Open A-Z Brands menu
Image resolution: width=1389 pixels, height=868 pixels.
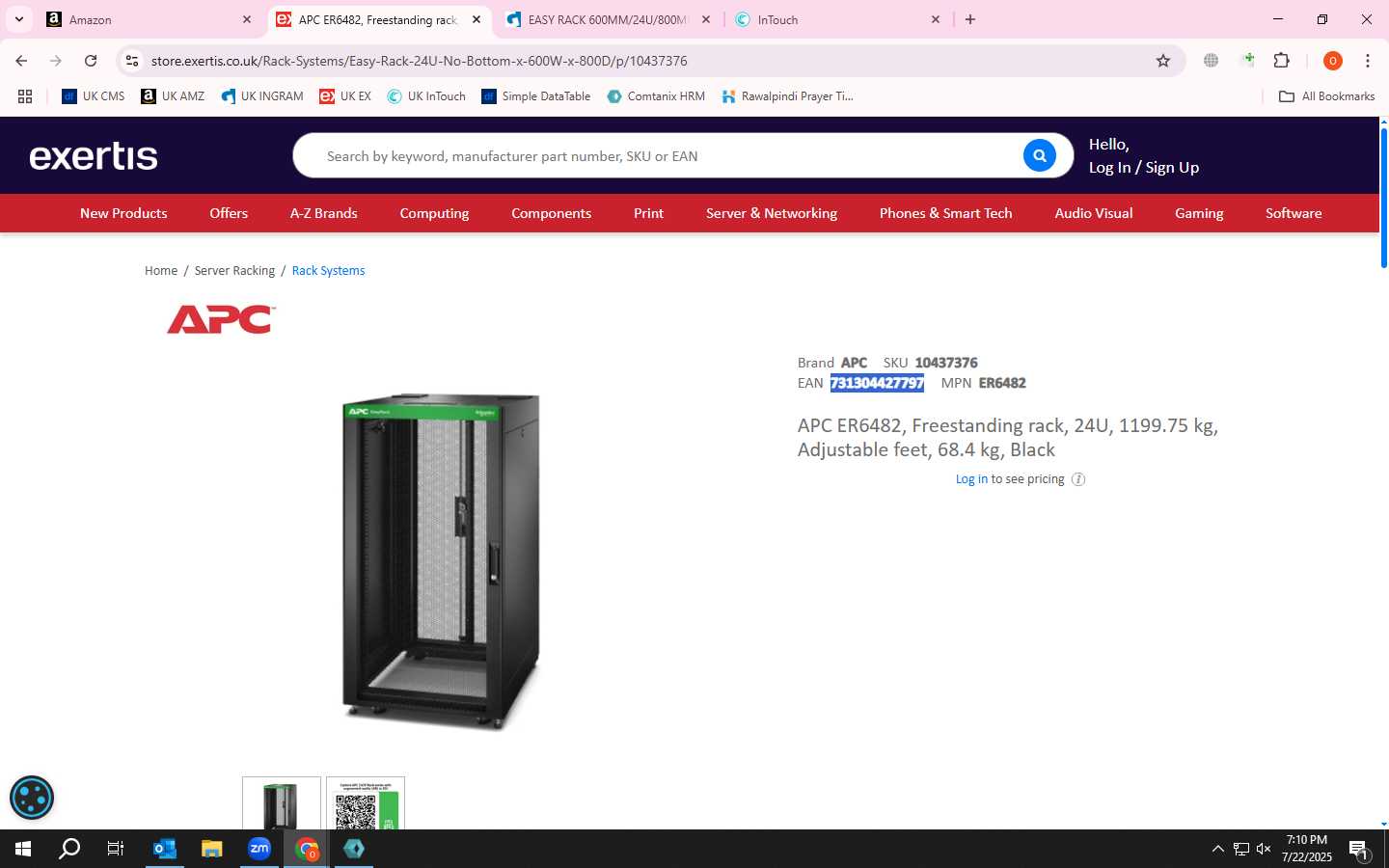click(324, 213)
